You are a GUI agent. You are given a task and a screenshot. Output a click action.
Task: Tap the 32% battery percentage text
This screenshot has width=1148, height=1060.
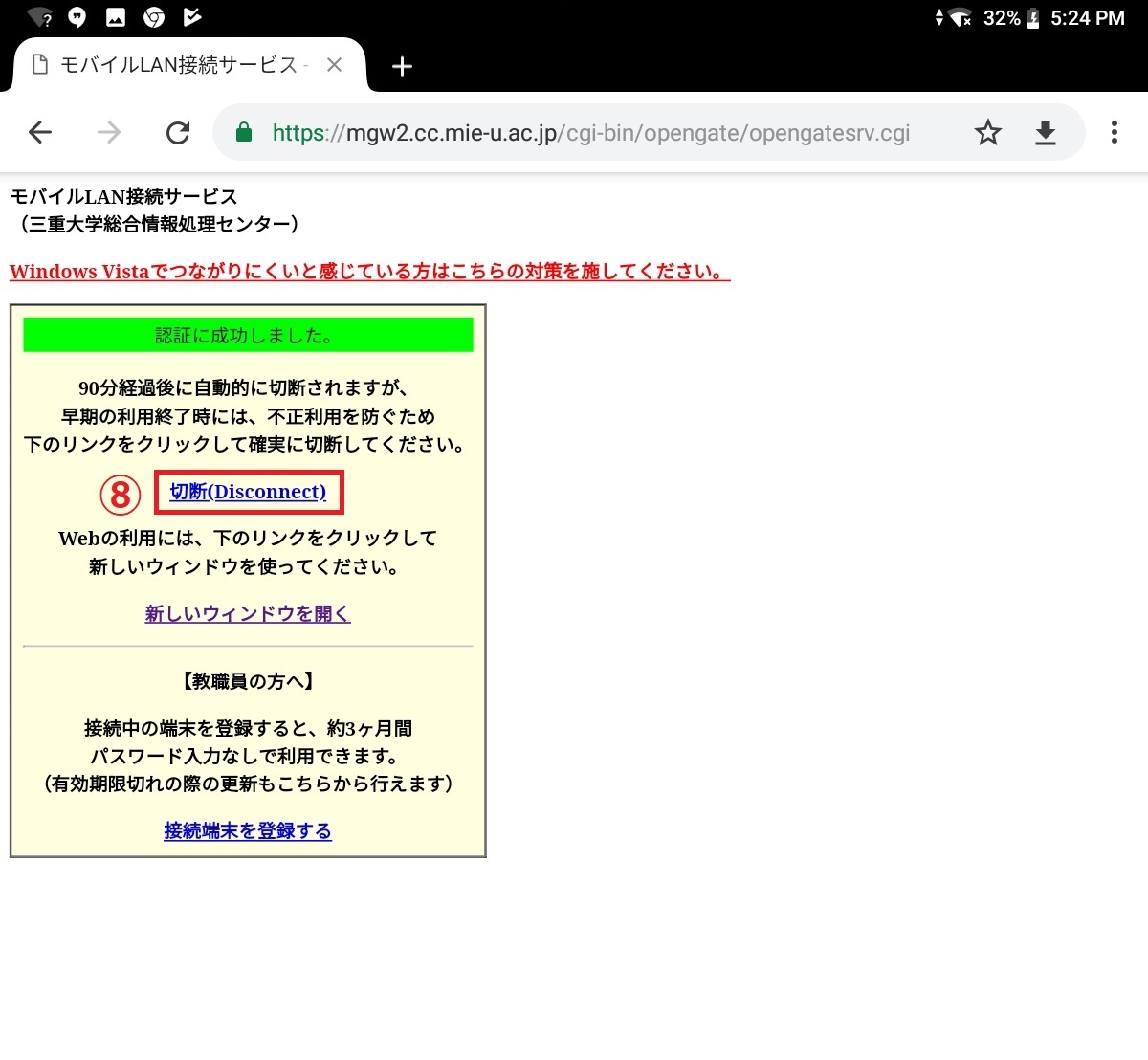(1002, 18)
